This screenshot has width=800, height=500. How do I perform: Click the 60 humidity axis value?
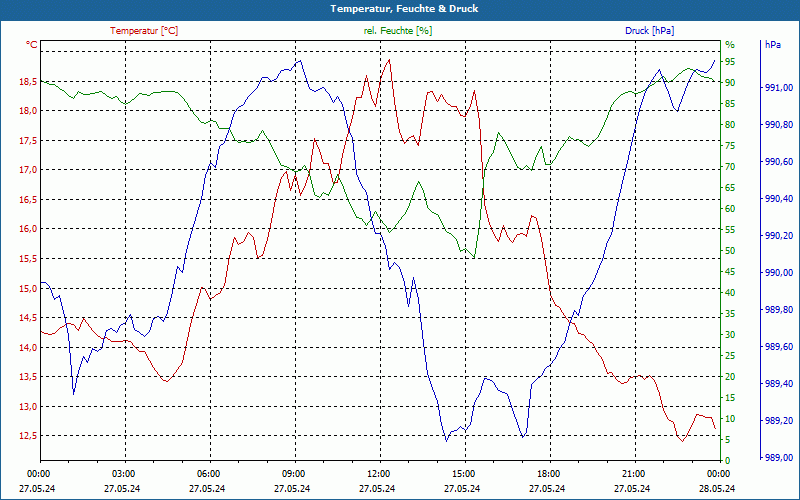730,209
